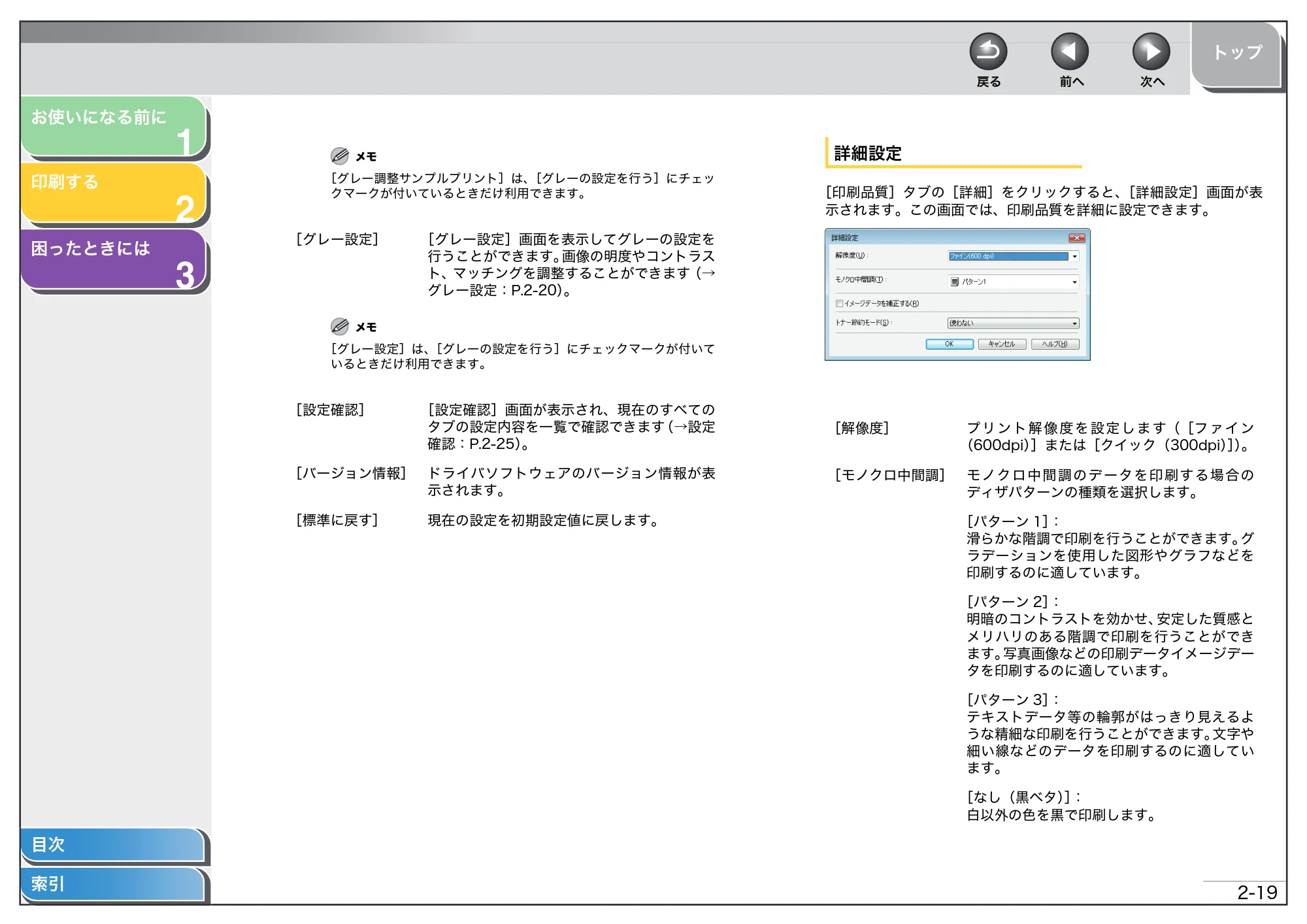1307x924 pixels.
Task: Click キャンセル in the 詳細設定 dialog
Action: [1002, 344]
